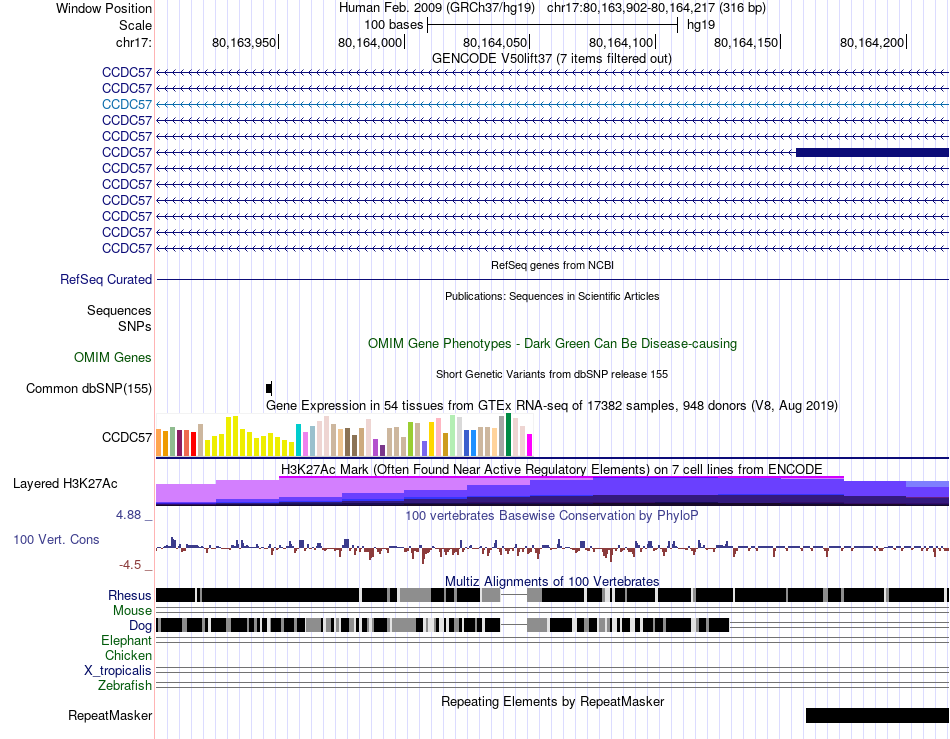Image resolution: width=950 pixels, height=739 pixels.
Task: Click the 80,164,100 ruler coordinate
Action: [621, 42]
